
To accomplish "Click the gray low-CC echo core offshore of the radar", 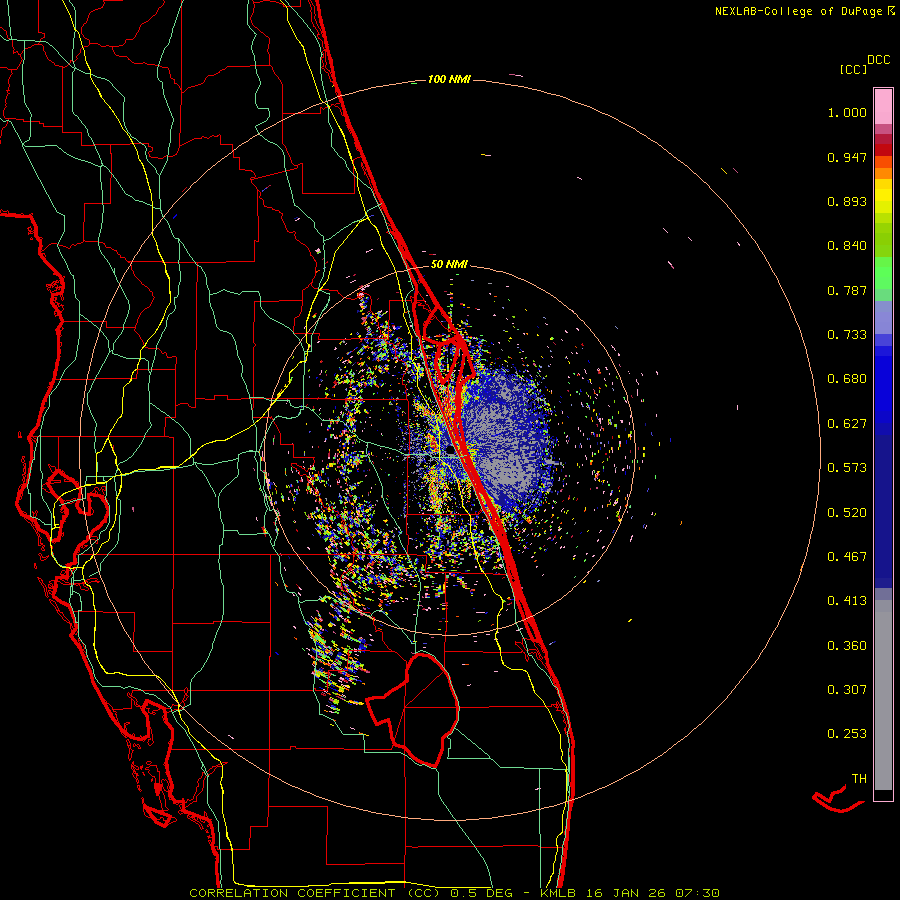I will tap(504, 442).
